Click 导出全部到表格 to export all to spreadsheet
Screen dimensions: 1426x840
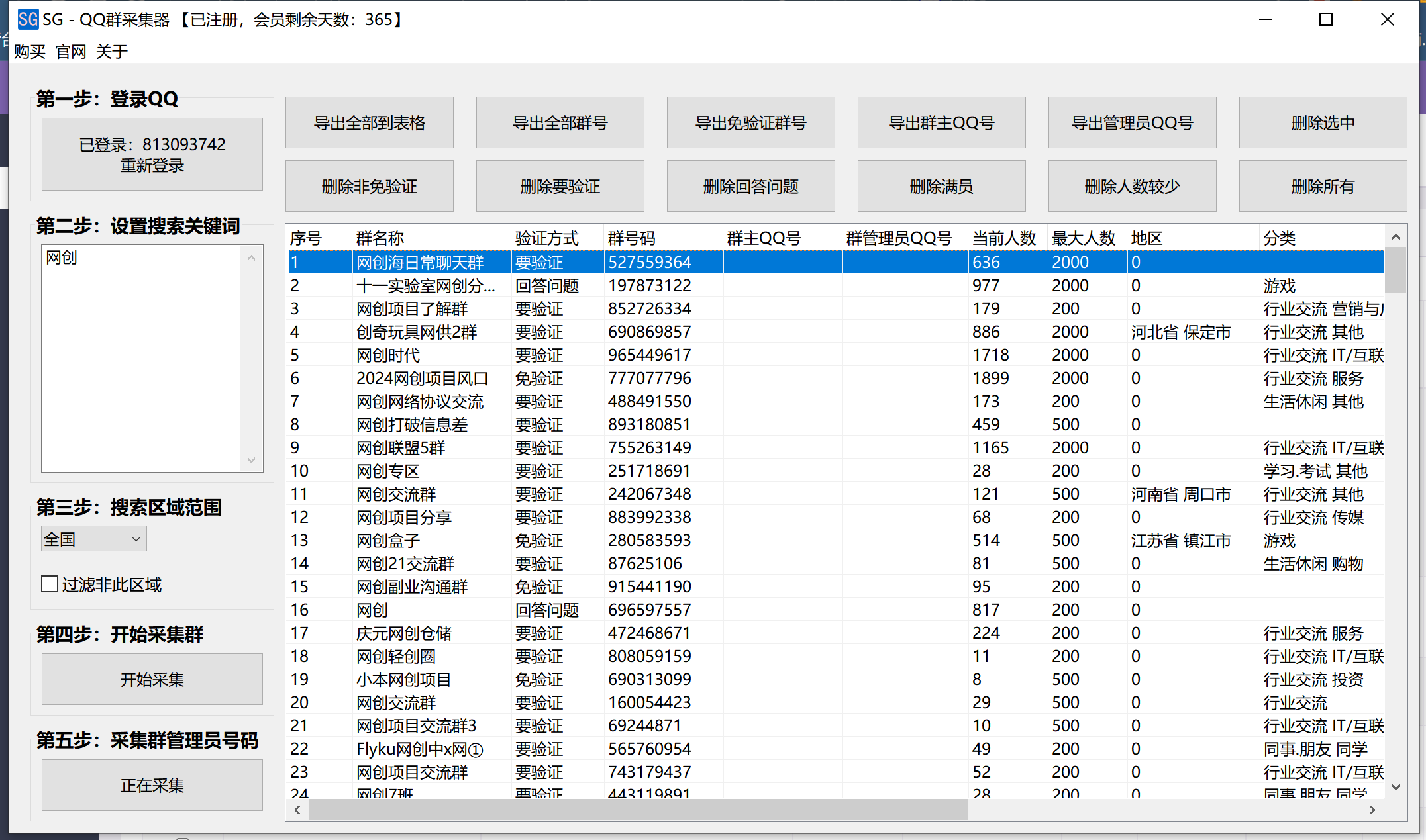pyautogui.click(x=369, y=122)
